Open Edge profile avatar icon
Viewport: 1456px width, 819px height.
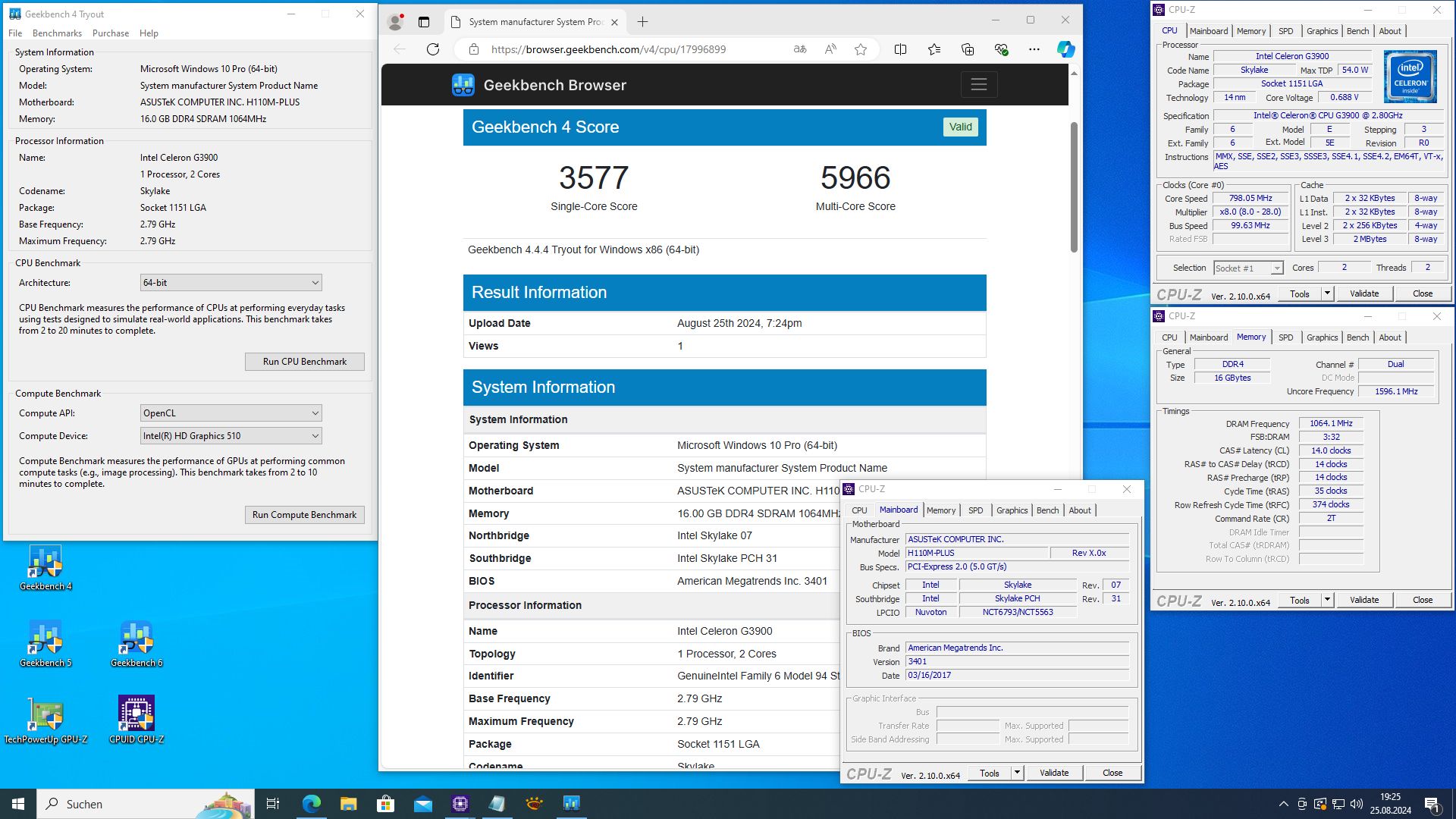coord(395,22)
